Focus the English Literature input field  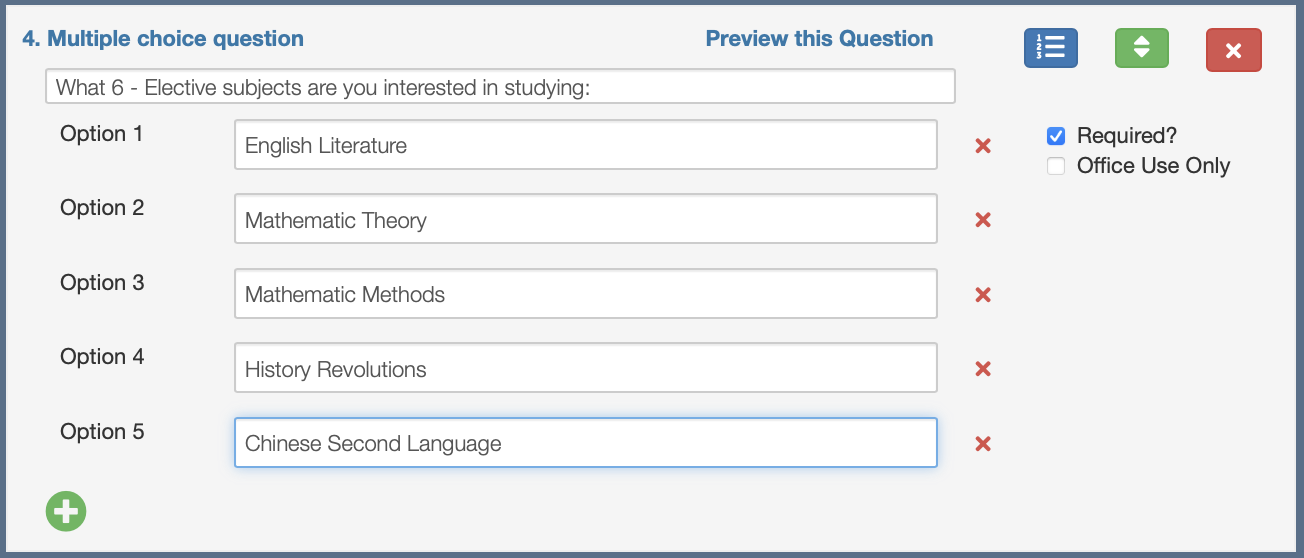pos(586,145)
